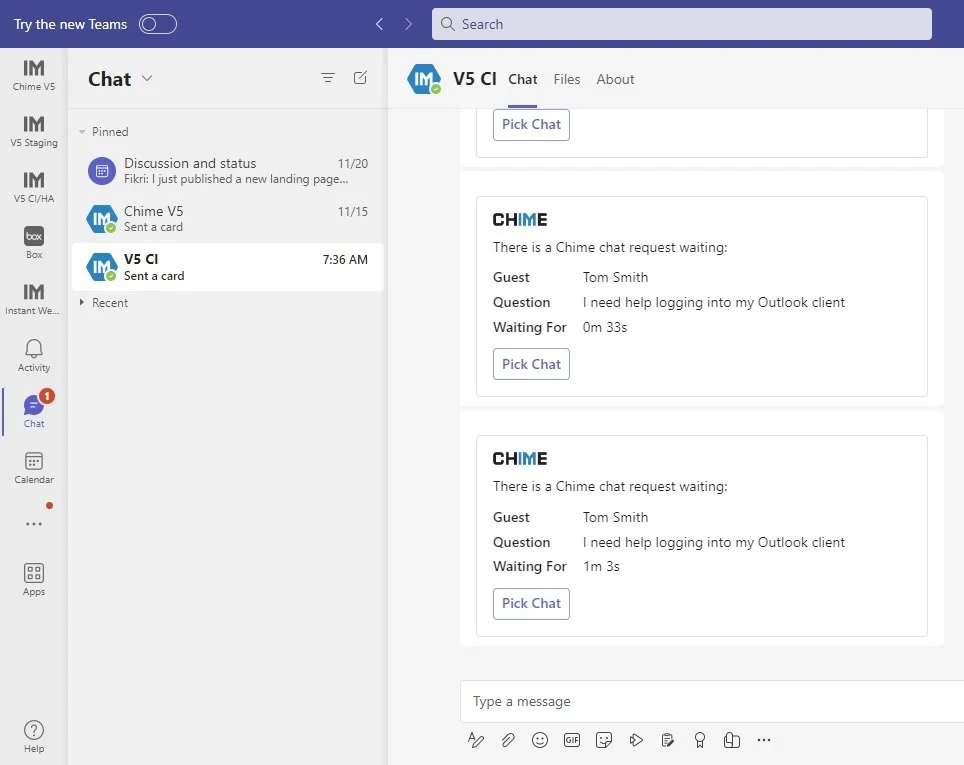
Task: Open the About tab for V5 CI
Action: [x=615, y=79]
